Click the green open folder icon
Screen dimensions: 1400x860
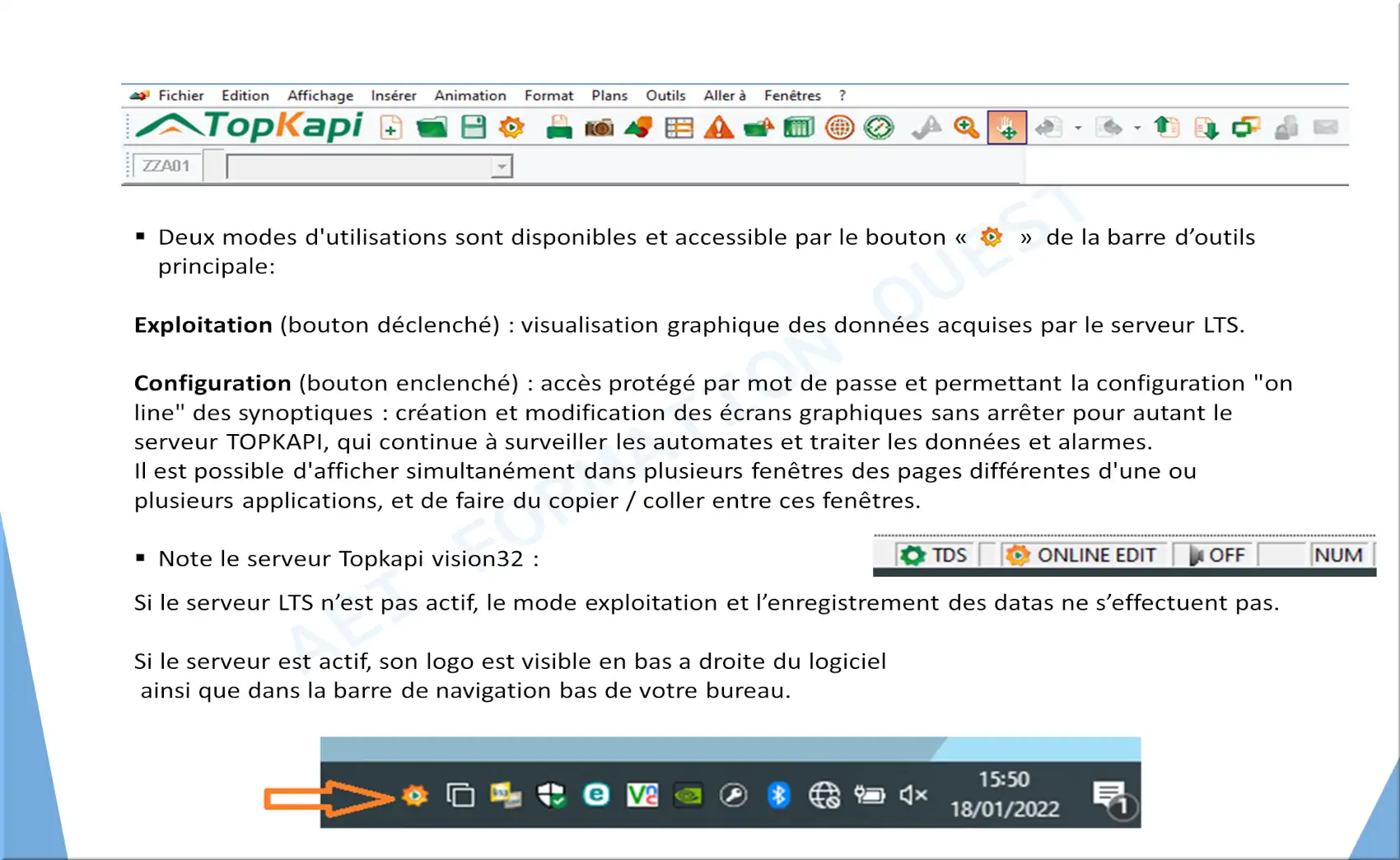[x=432, y=128]
